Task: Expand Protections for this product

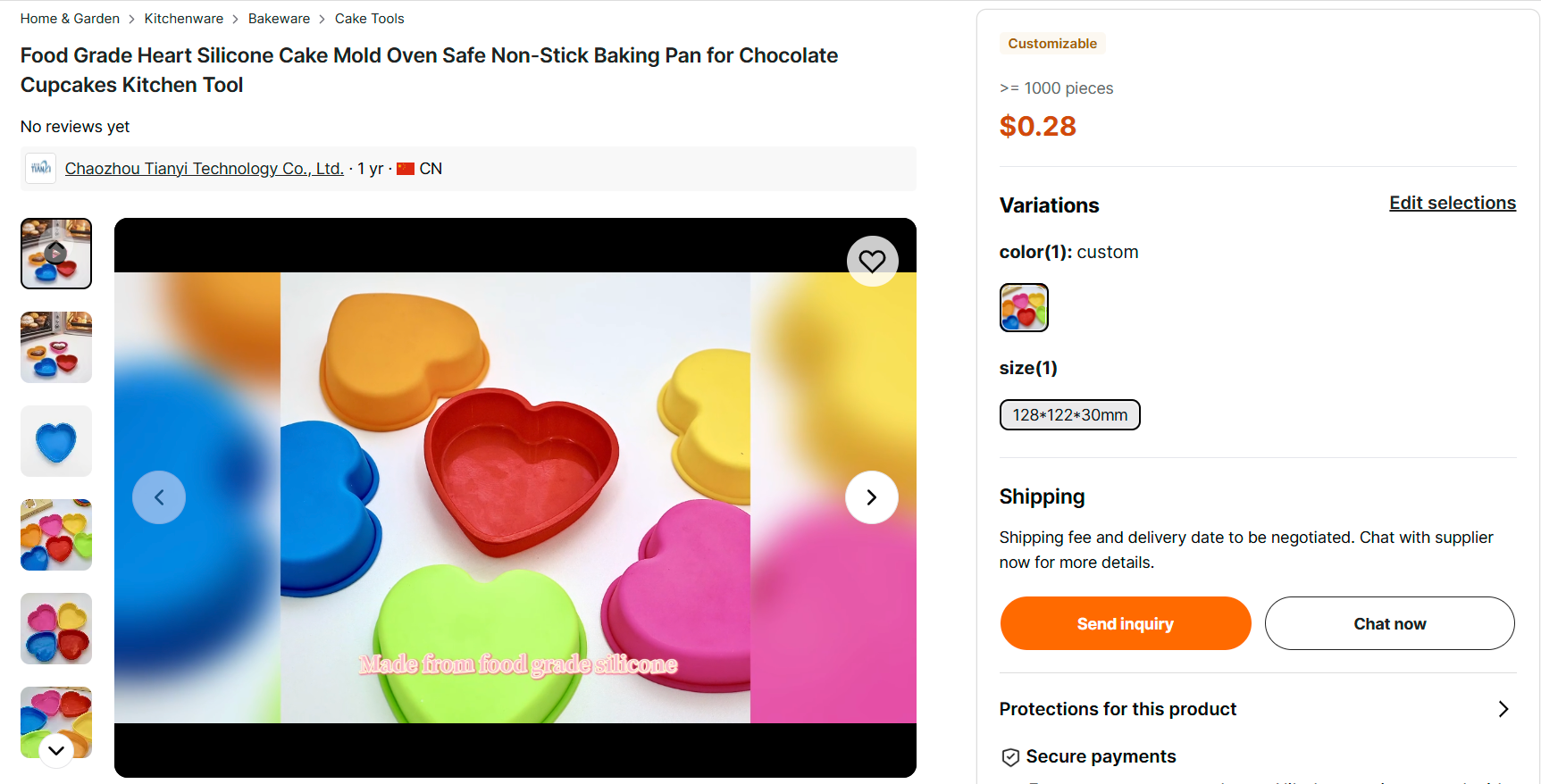Action: coord(1503,709)
